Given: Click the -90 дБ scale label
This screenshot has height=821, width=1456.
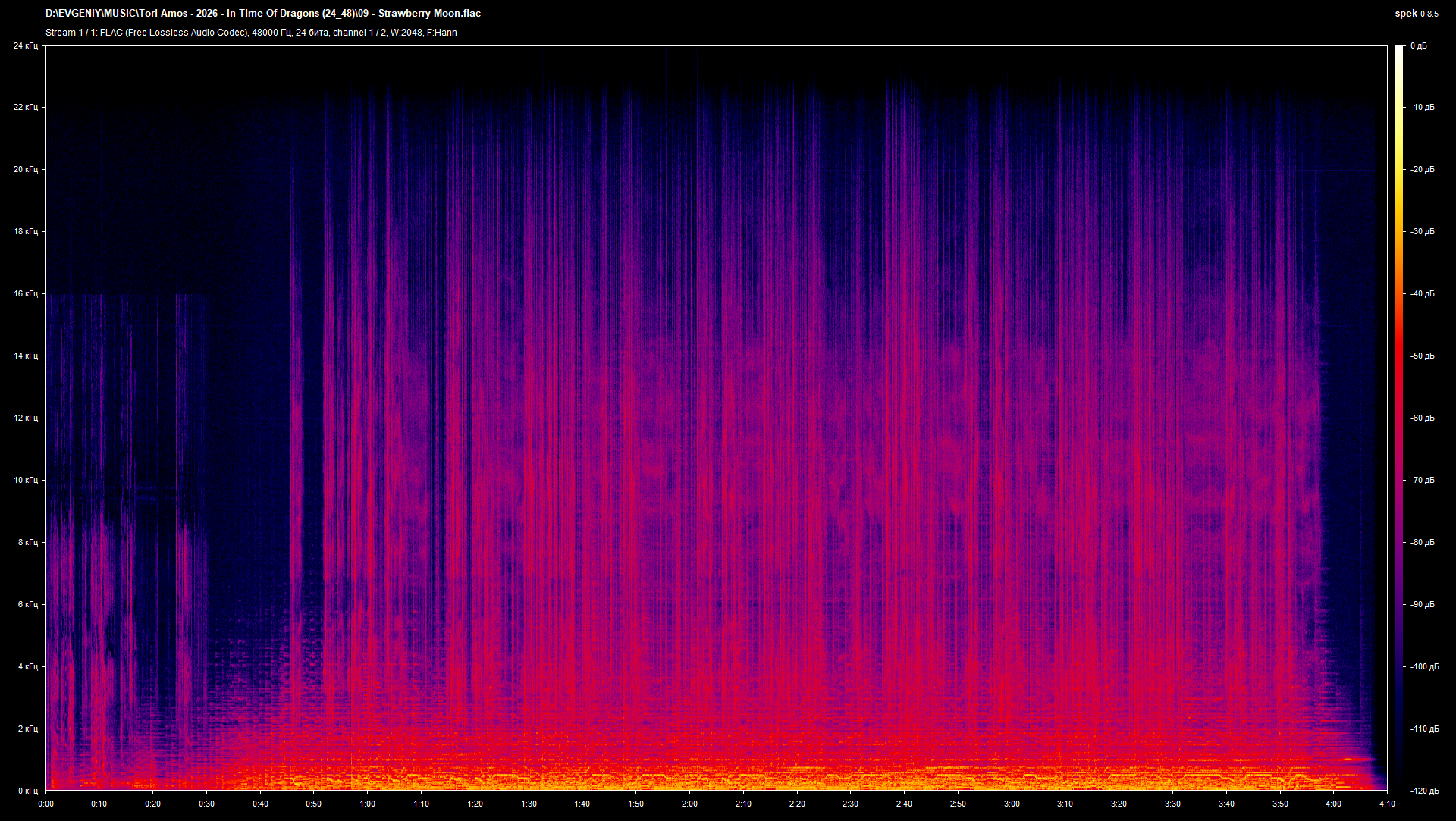Looking at the screenshot, I should click(x=1423, y=605).
